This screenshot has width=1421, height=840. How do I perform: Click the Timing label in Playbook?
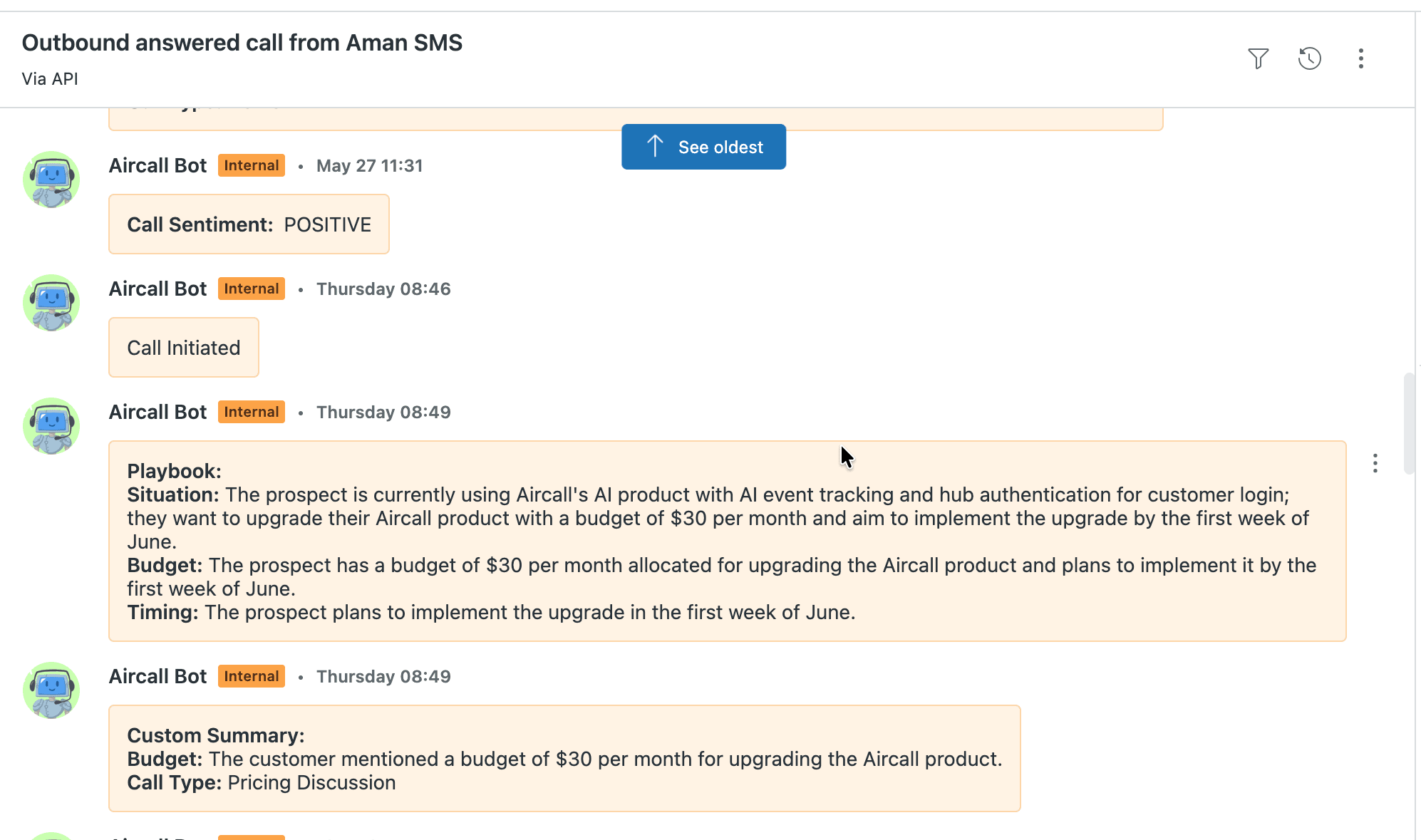162,612
